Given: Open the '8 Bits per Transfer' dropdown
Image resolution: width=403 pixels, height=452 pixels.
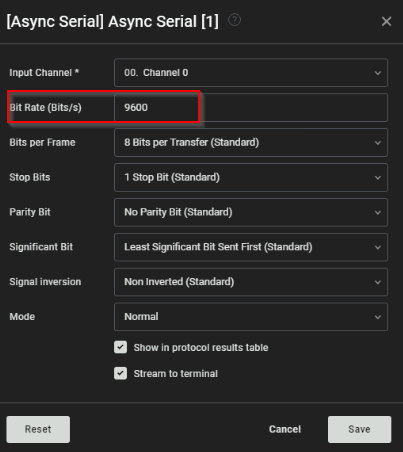Looking at the screenshot, I should coord(251,143).
